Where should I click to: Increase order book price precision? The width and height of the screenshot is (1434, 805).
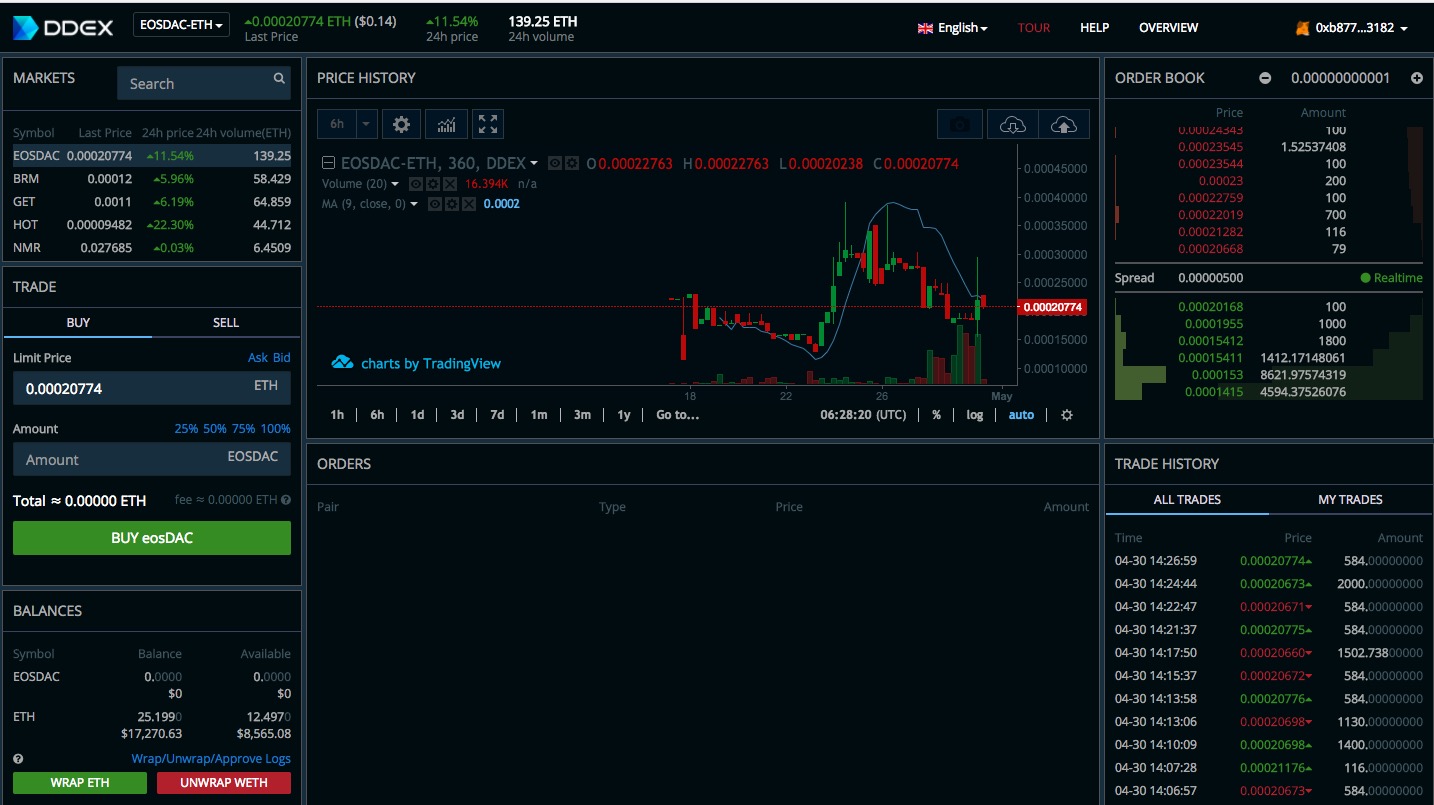pos(1416,78)
